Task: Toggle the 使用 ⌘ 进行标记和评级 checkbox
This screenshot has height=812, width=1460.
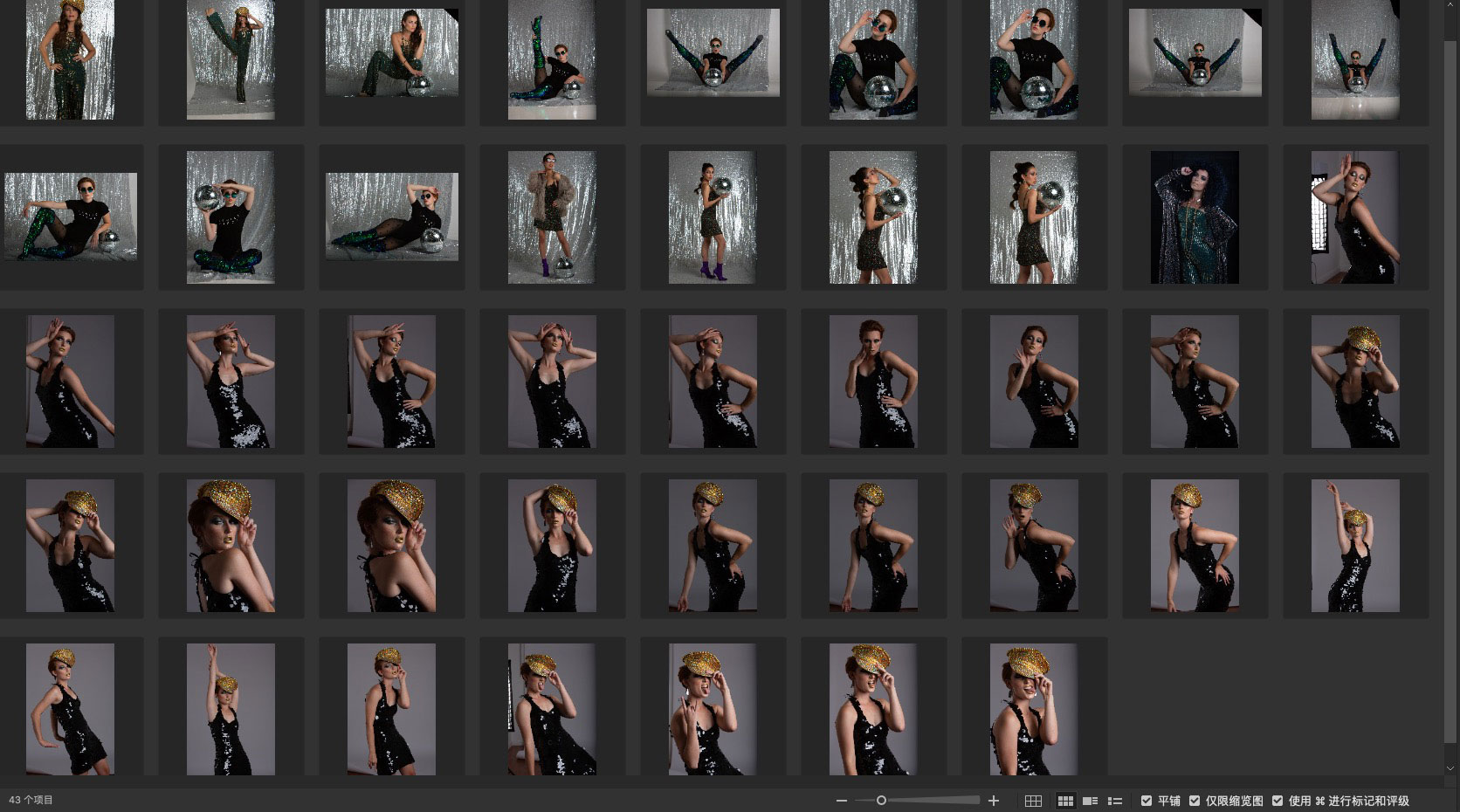Action: (x=1277, y=801)
